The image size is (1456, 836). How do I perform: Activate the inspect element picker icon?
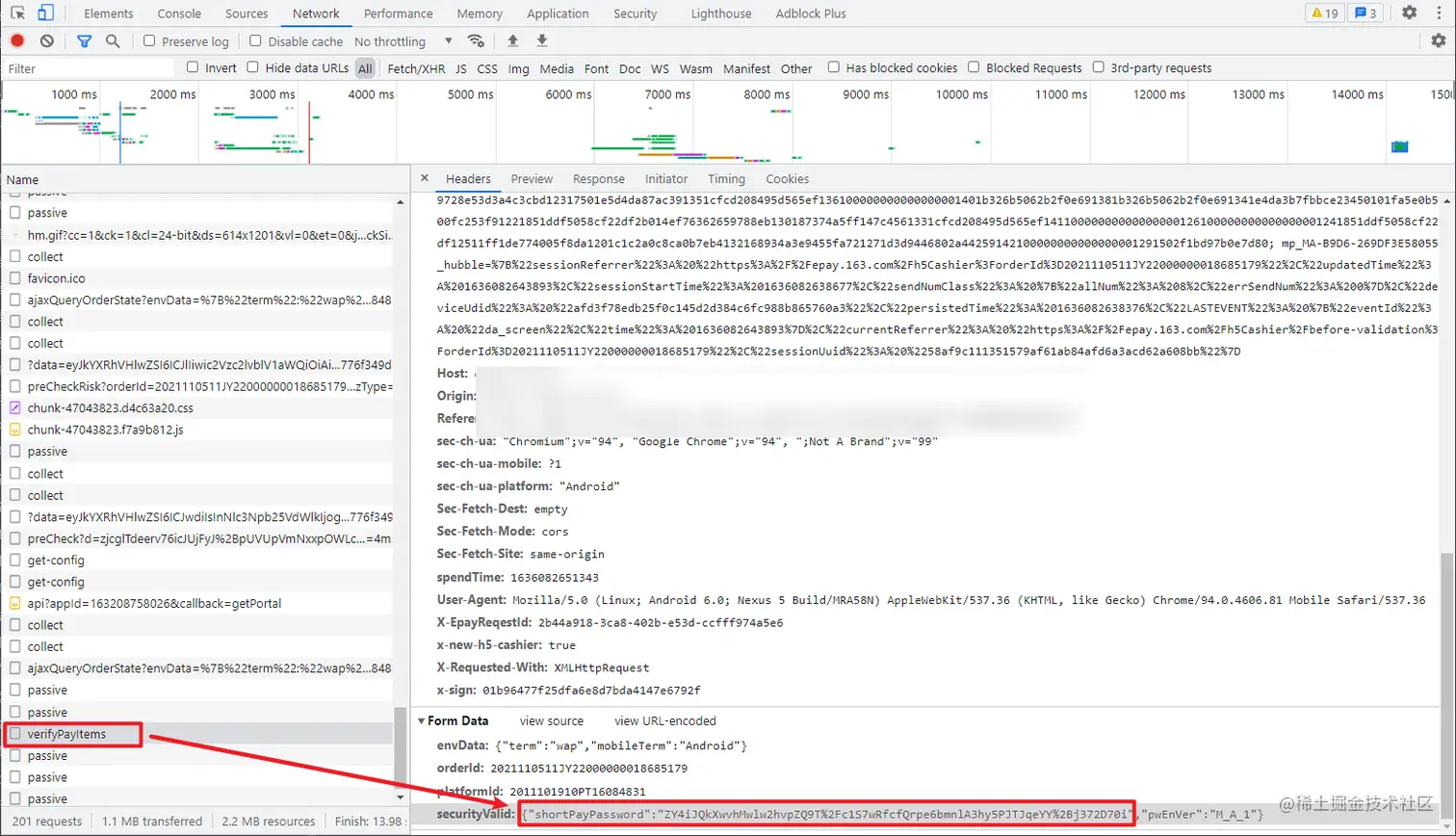click(18, 13)
